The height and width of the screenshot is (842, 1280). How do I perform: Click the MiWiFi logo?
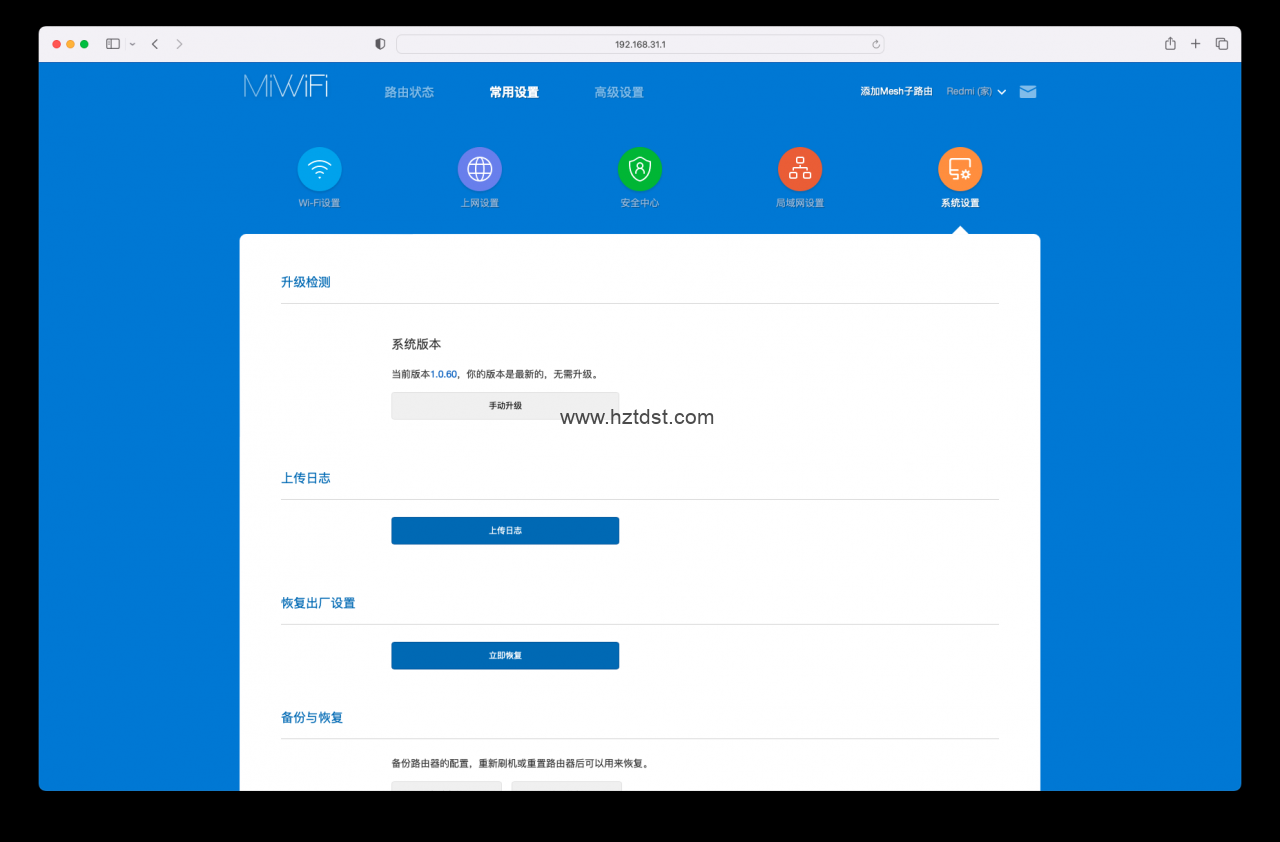[x=286, y=86]
